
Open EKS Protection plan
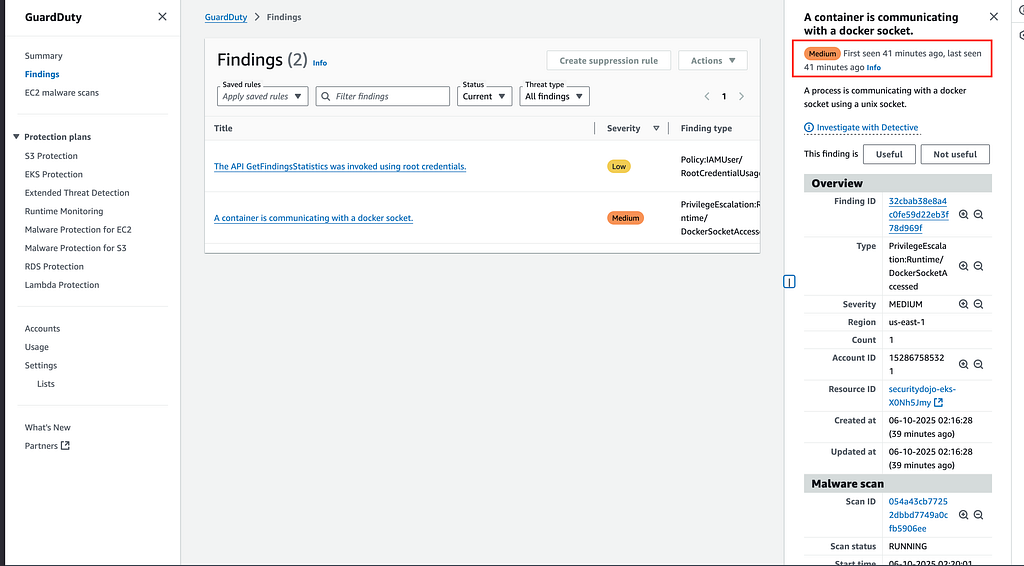click(x=54, y=174)
